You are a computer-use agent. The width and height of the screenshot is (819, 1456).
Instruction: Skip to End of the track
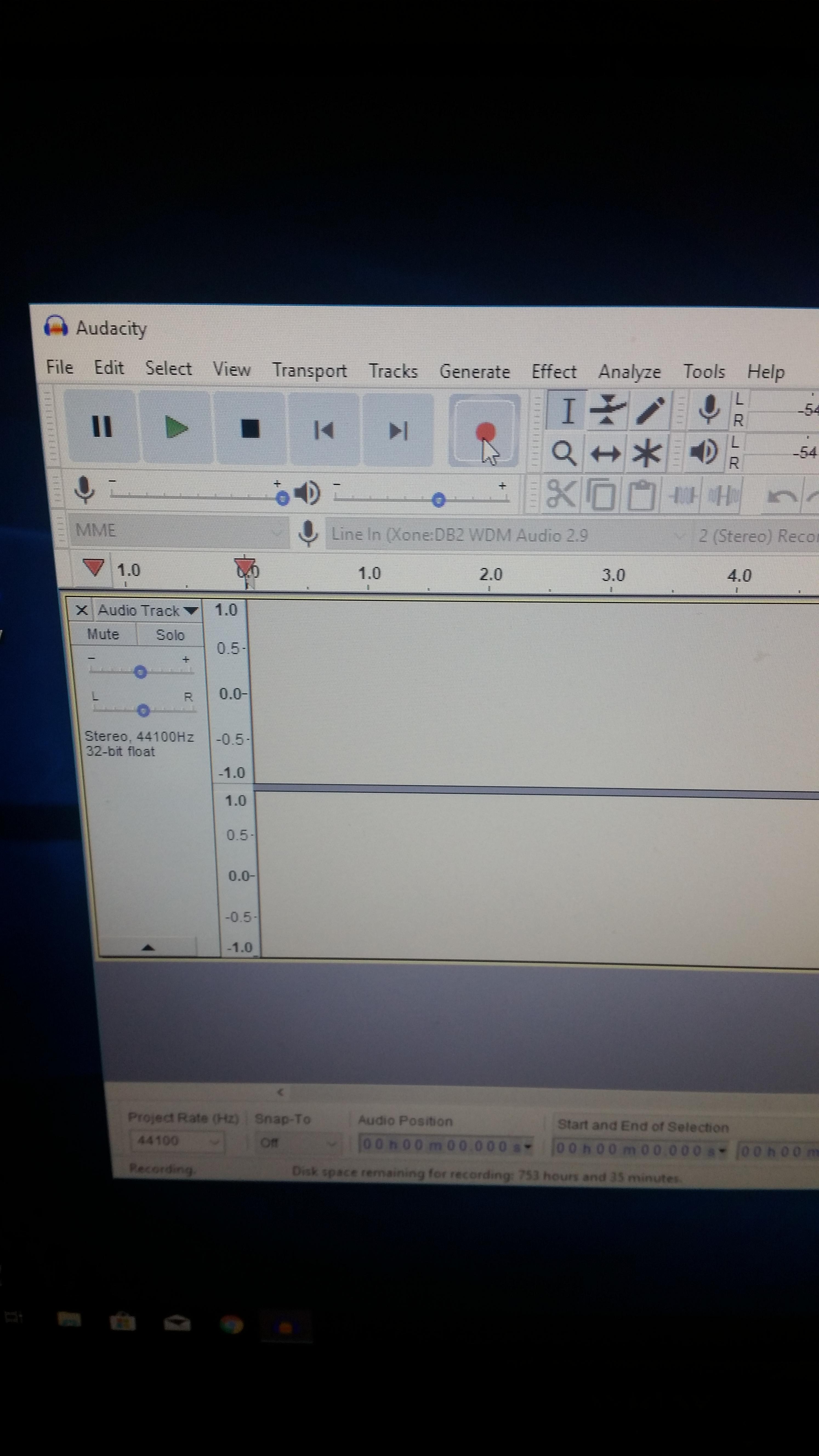coord(399,431)
